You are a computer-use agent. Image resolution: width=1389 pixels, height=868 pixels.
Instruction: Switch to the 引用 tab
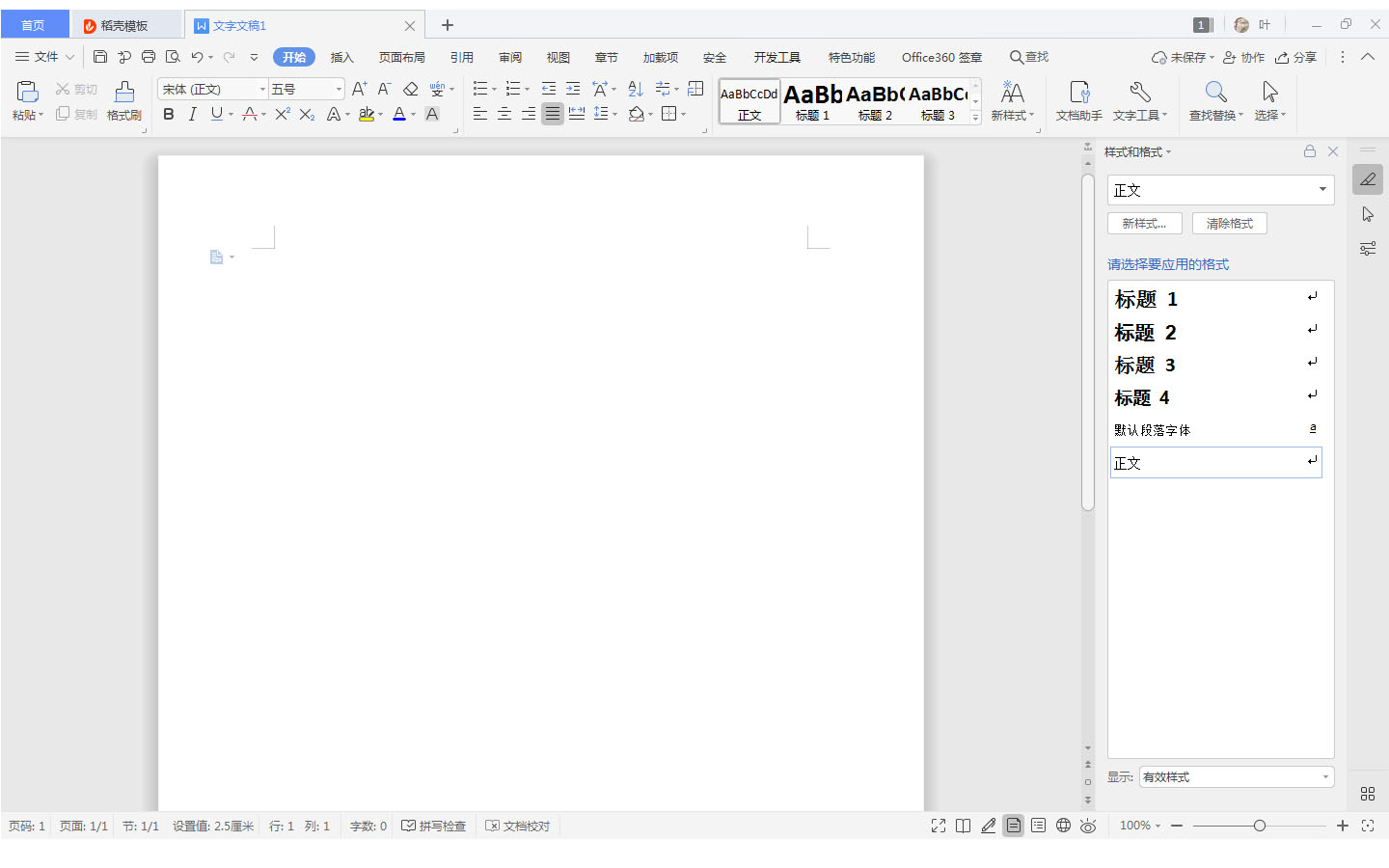click(x=462, y=57)
